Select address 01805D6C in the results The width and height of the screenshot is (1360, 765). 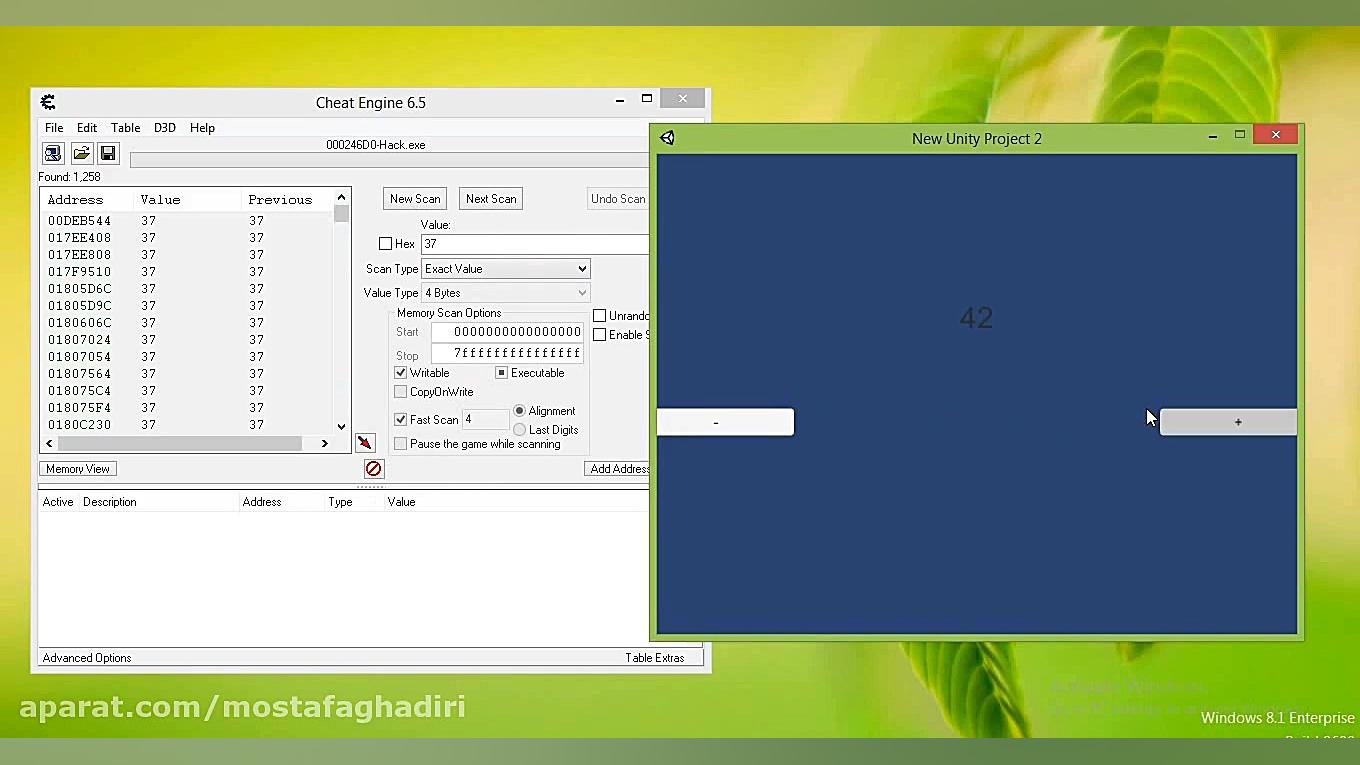tap(79, 289)
